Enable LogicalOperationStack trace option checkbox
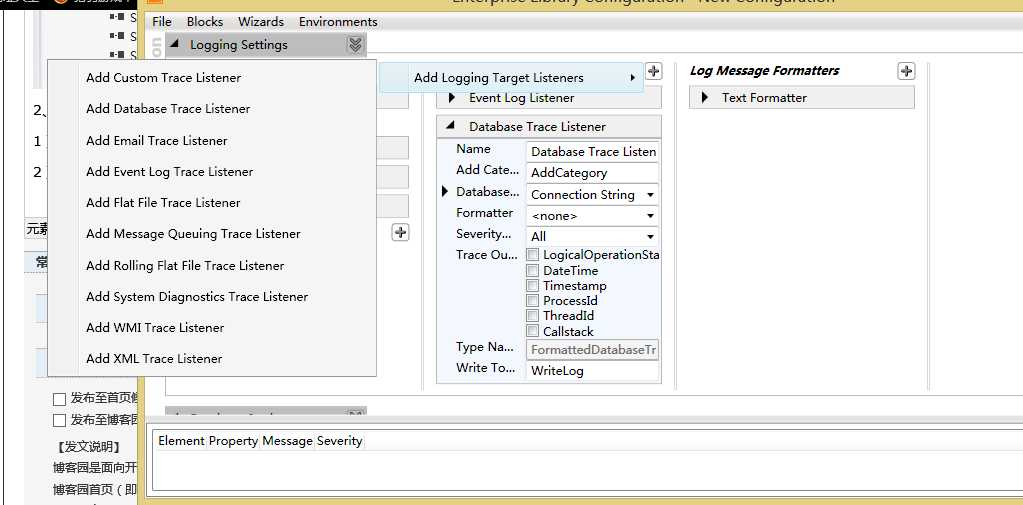The height and width of the screenshot is (505, 1023). click(533, 254)
